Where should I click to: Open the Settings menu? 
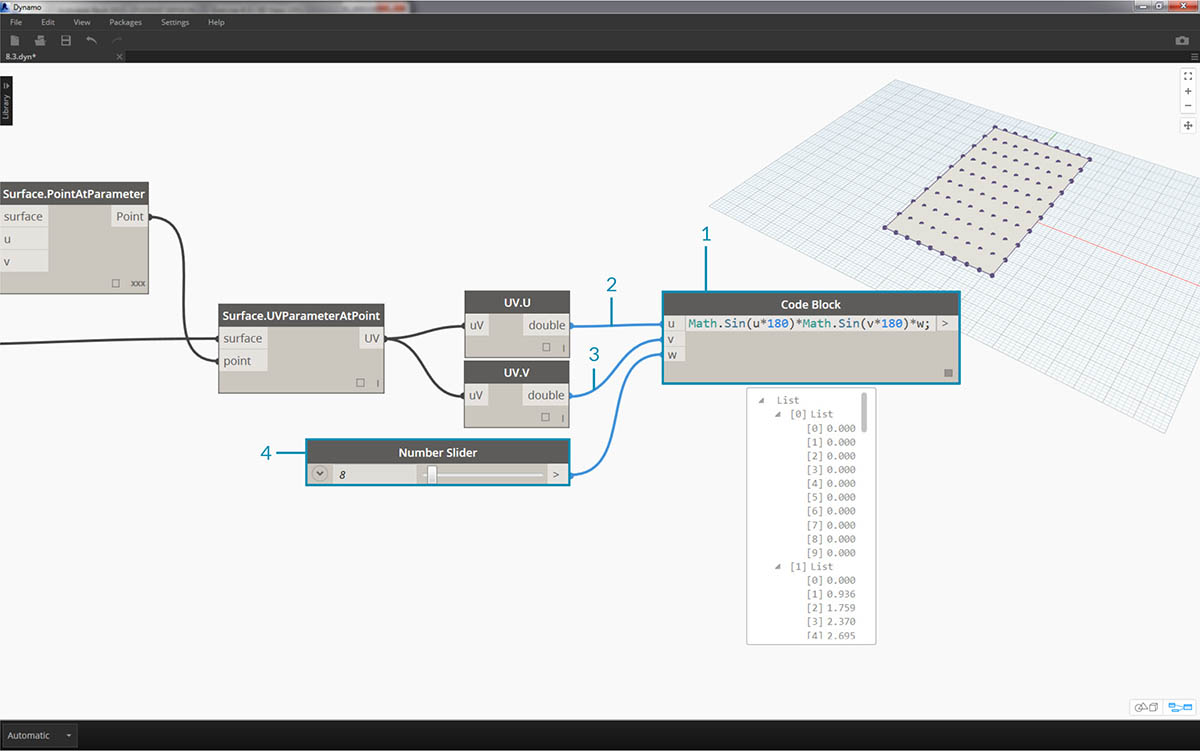tap(175, 22)
